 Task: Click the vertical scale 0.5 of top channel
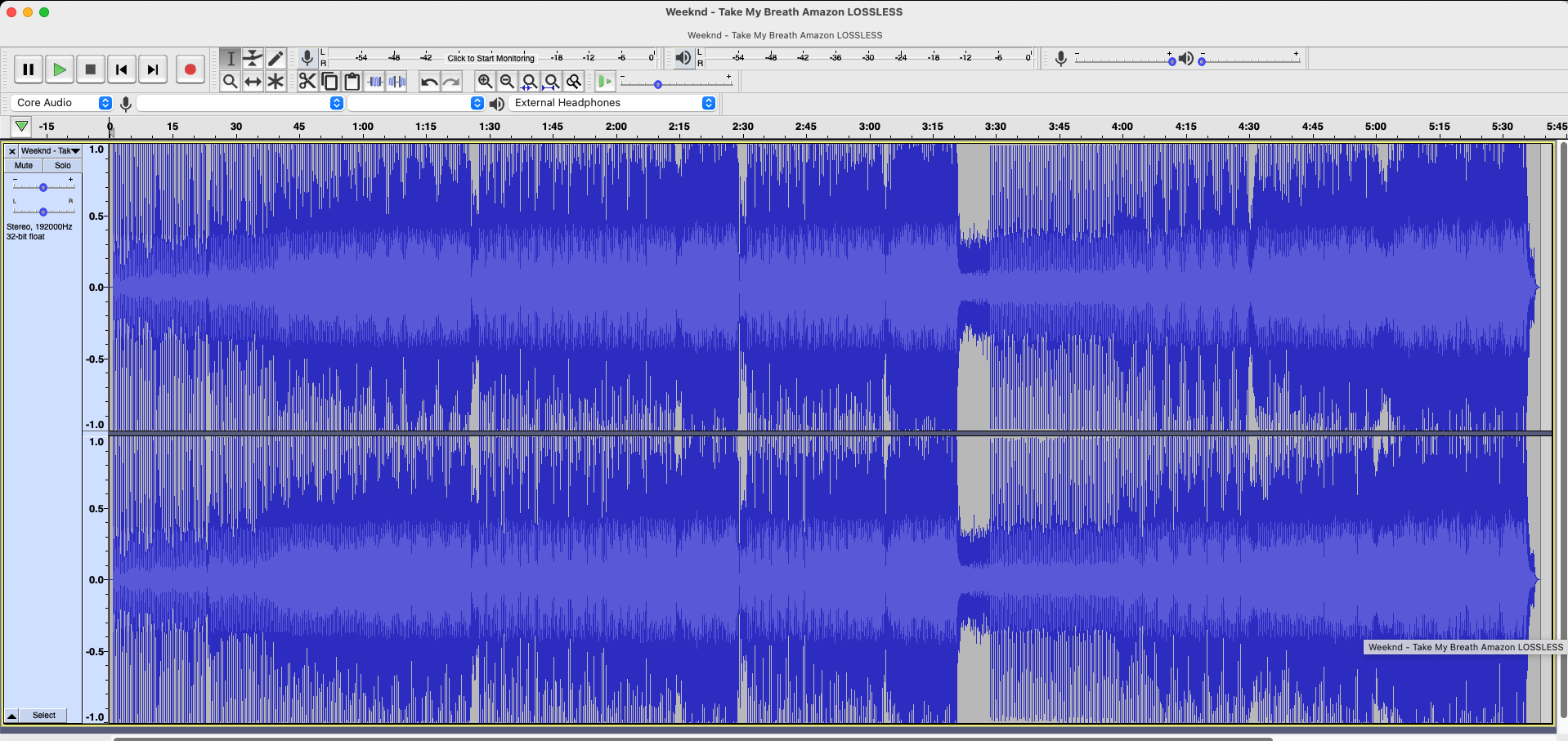click(x=96, y=216)
